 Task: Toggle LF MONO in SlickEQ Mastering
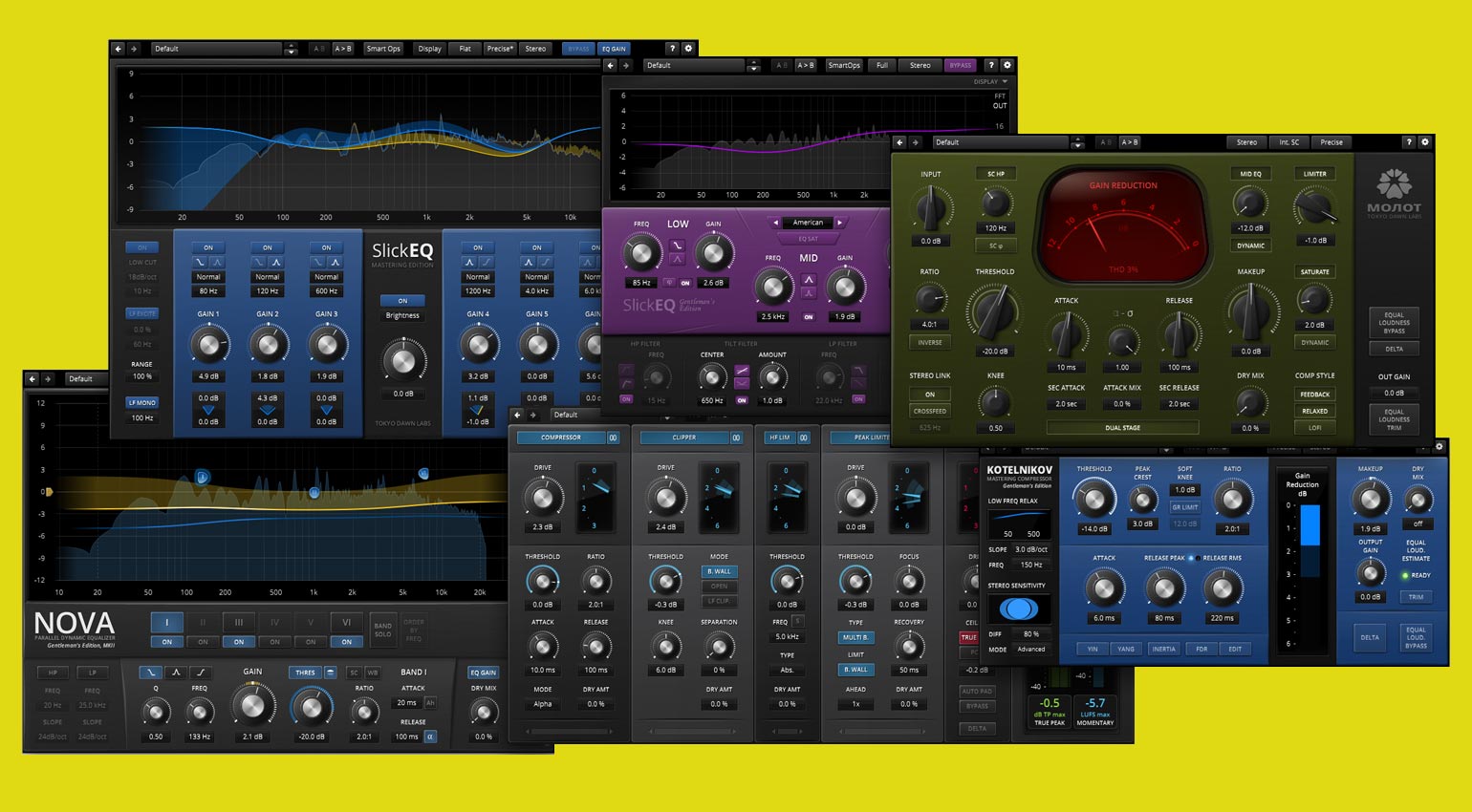point(142,402)
